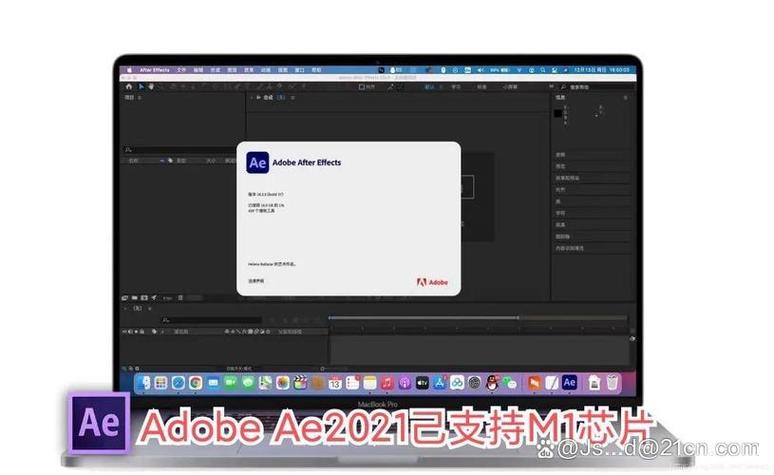Open Launchpad from the dock

161,383
